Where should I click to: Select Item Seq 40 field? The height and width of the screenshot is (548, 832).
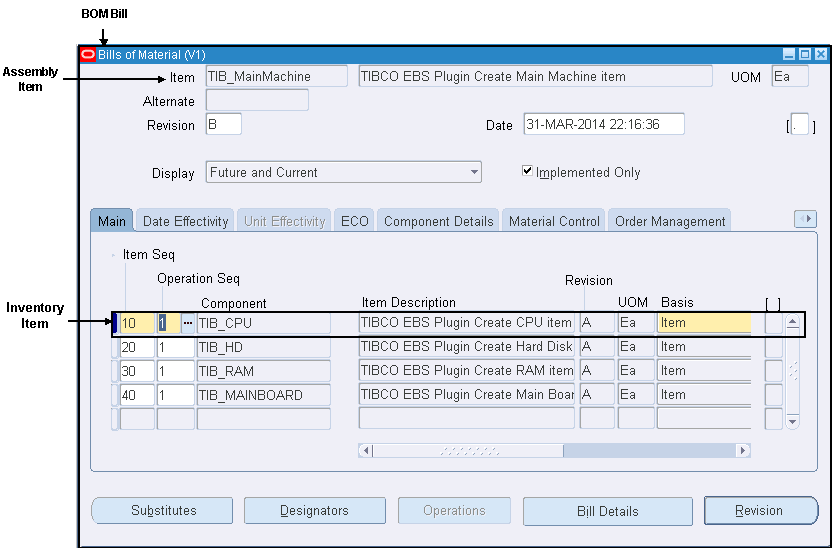point(137,395)
